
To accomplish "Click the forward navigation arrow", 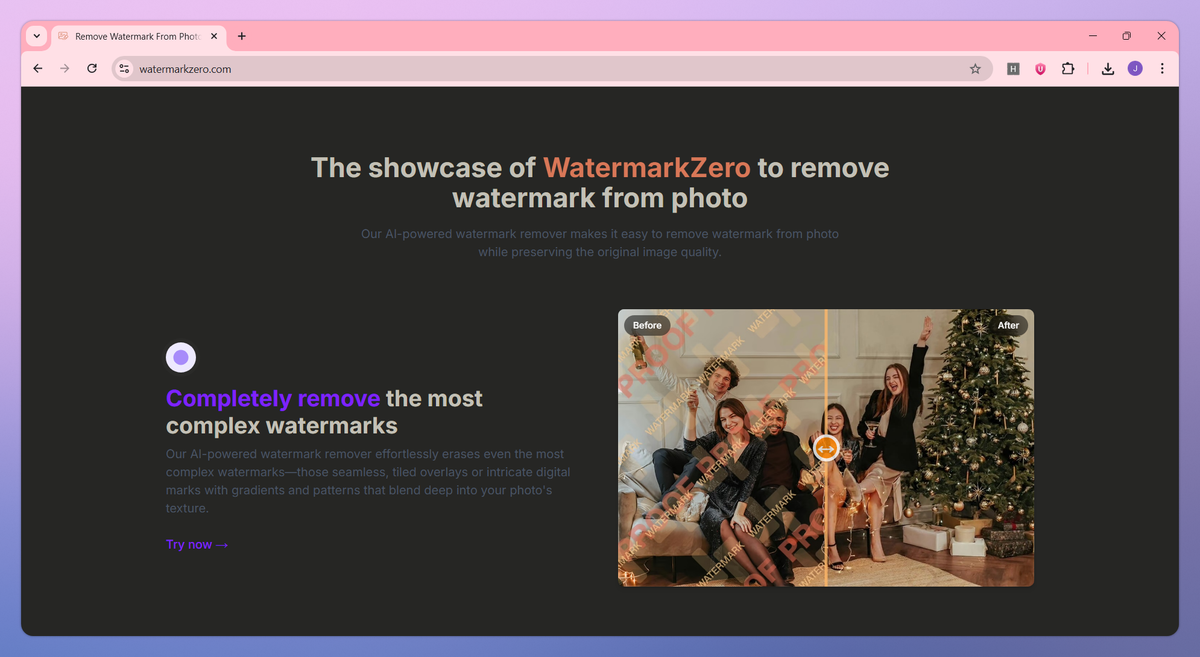I will tap(65, 69).
